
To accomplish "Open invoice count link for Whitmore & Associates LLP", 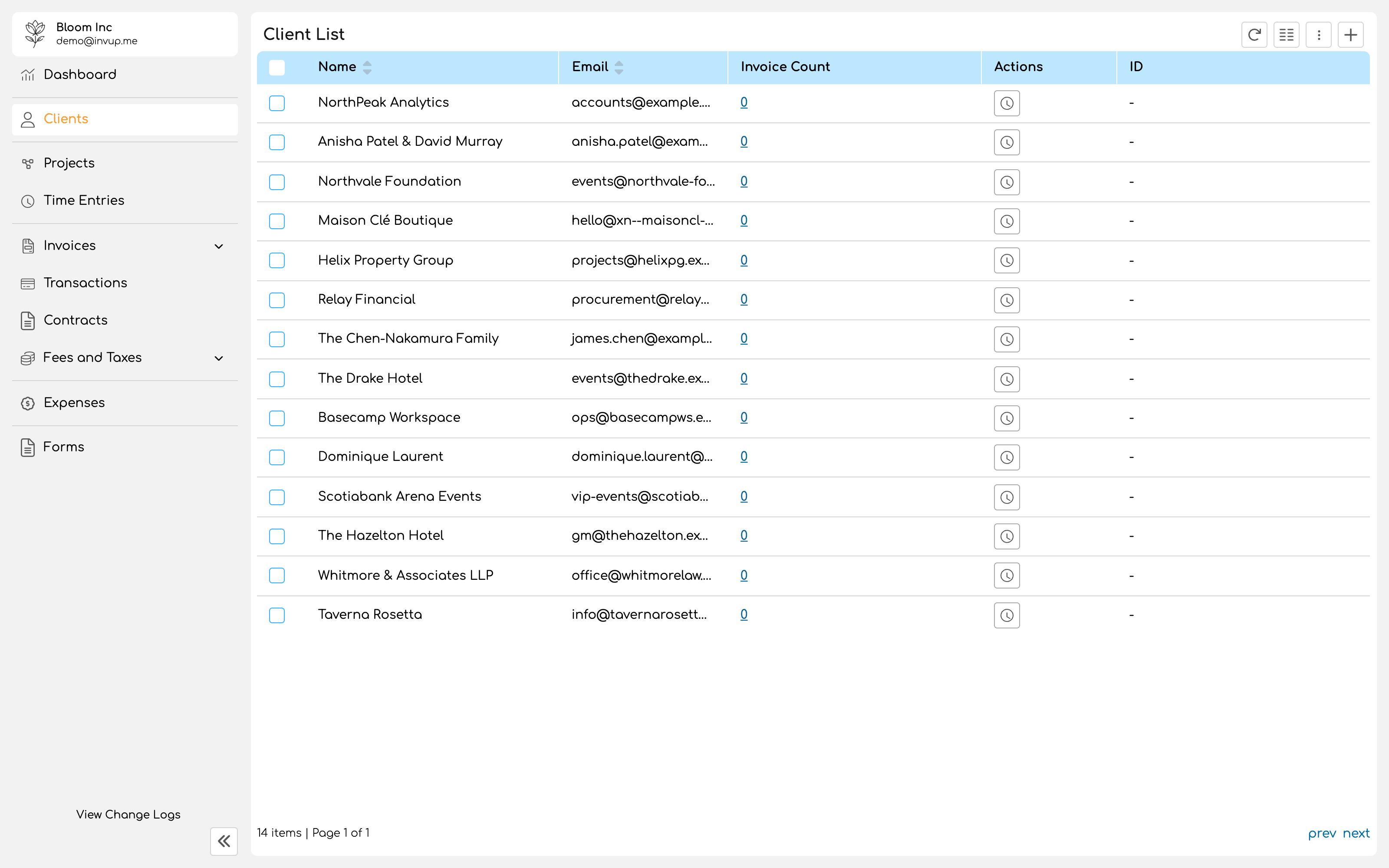I will coord(744,575).
